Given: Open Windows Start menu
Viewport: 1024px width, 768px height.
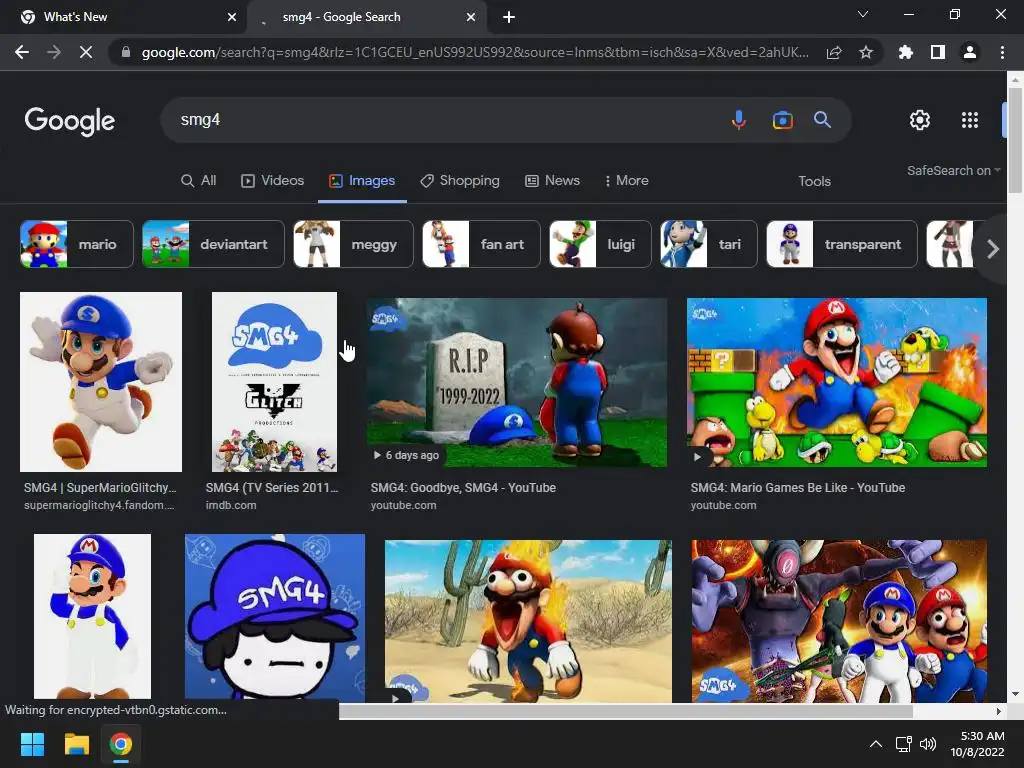Looking at the screenshot, I should point(32,744).
